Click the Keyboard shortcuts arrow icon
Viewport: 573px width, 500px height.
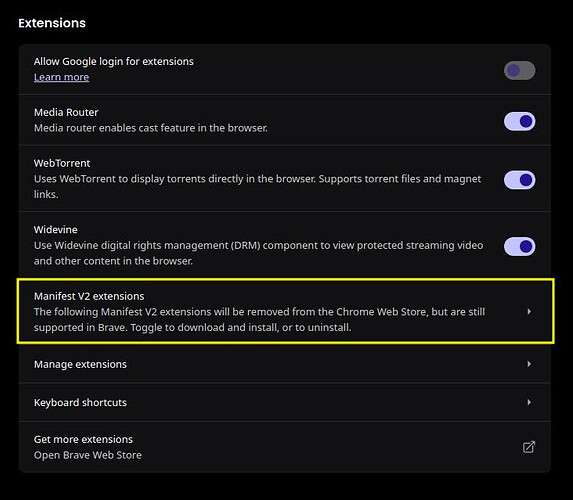(x=529, y=402)
